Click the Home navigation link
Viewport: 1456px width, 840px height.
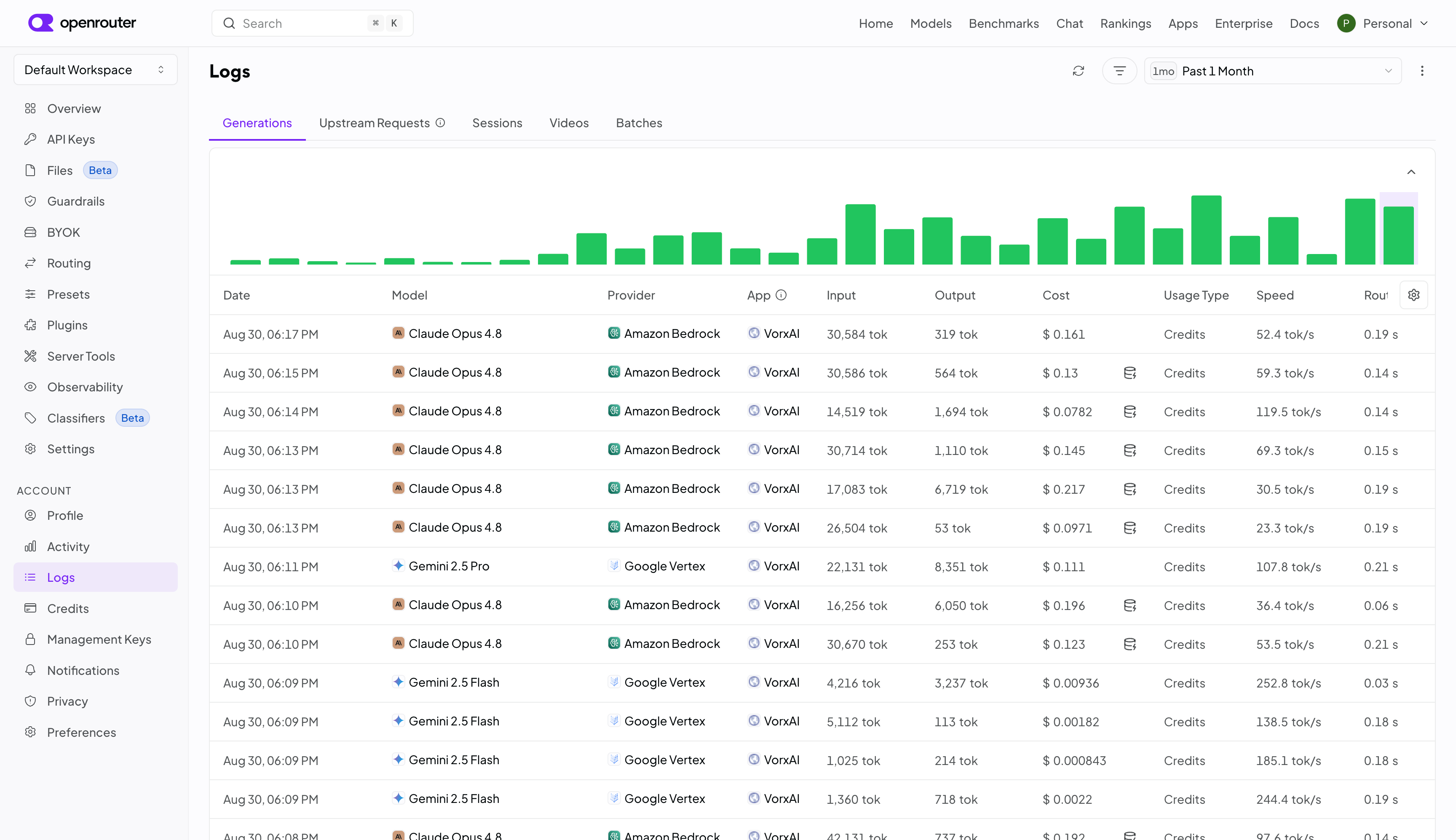click(876, 24)
